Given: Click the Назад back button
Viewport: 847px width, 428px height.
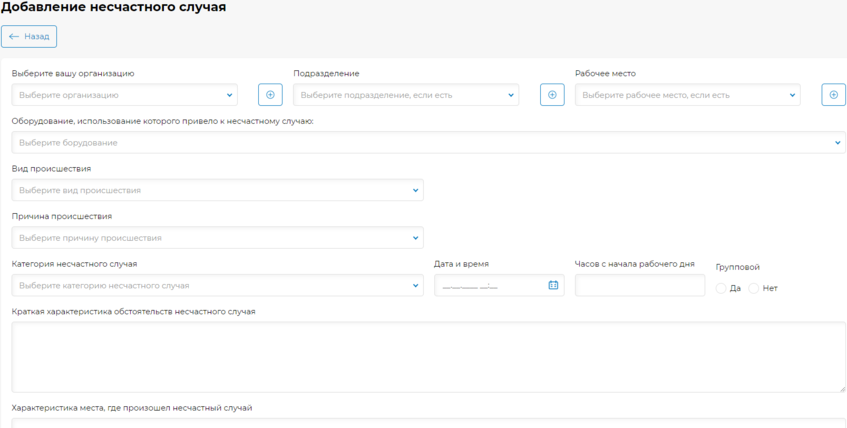Looking at the screenshot, I should [29, 36].
